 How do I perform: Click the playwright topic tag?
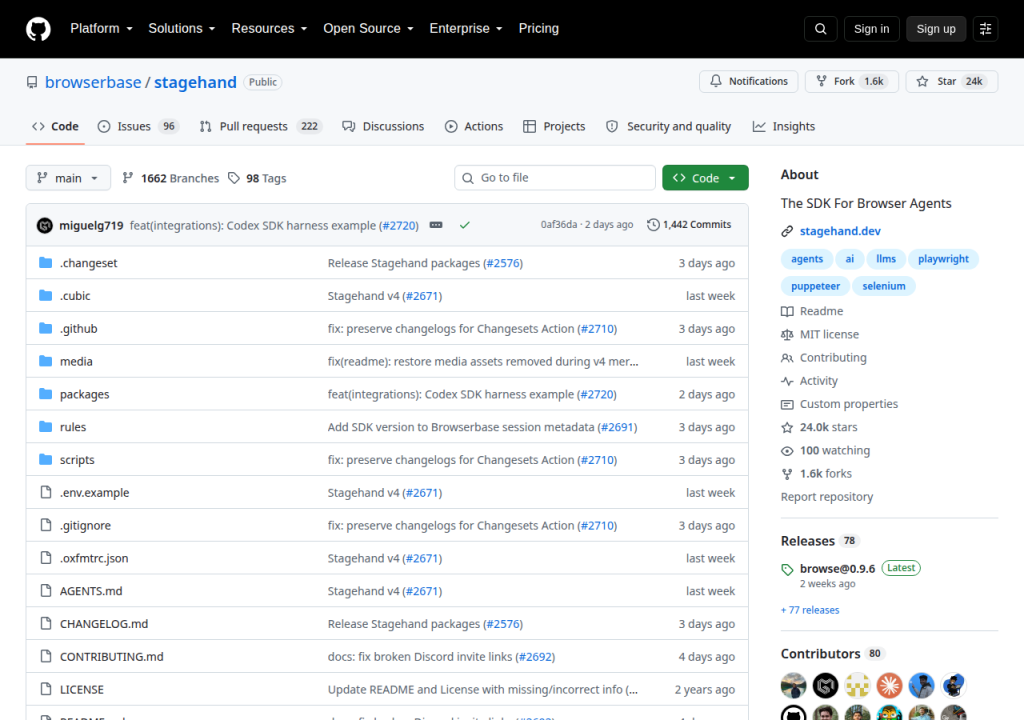pos(943,259)
